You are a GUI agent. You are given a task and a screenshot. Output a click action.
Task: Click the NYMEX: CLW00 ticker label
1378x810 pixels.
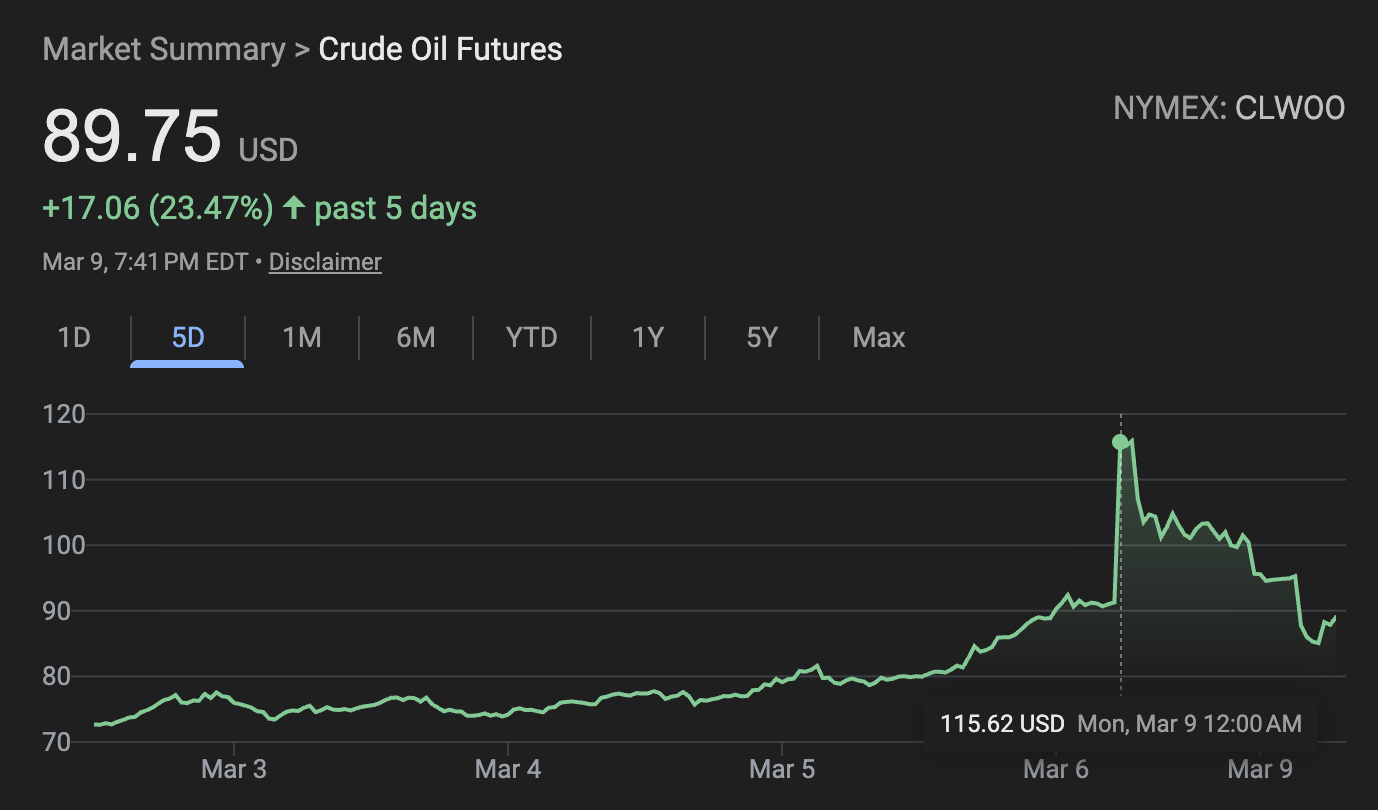coord(1229,108)
